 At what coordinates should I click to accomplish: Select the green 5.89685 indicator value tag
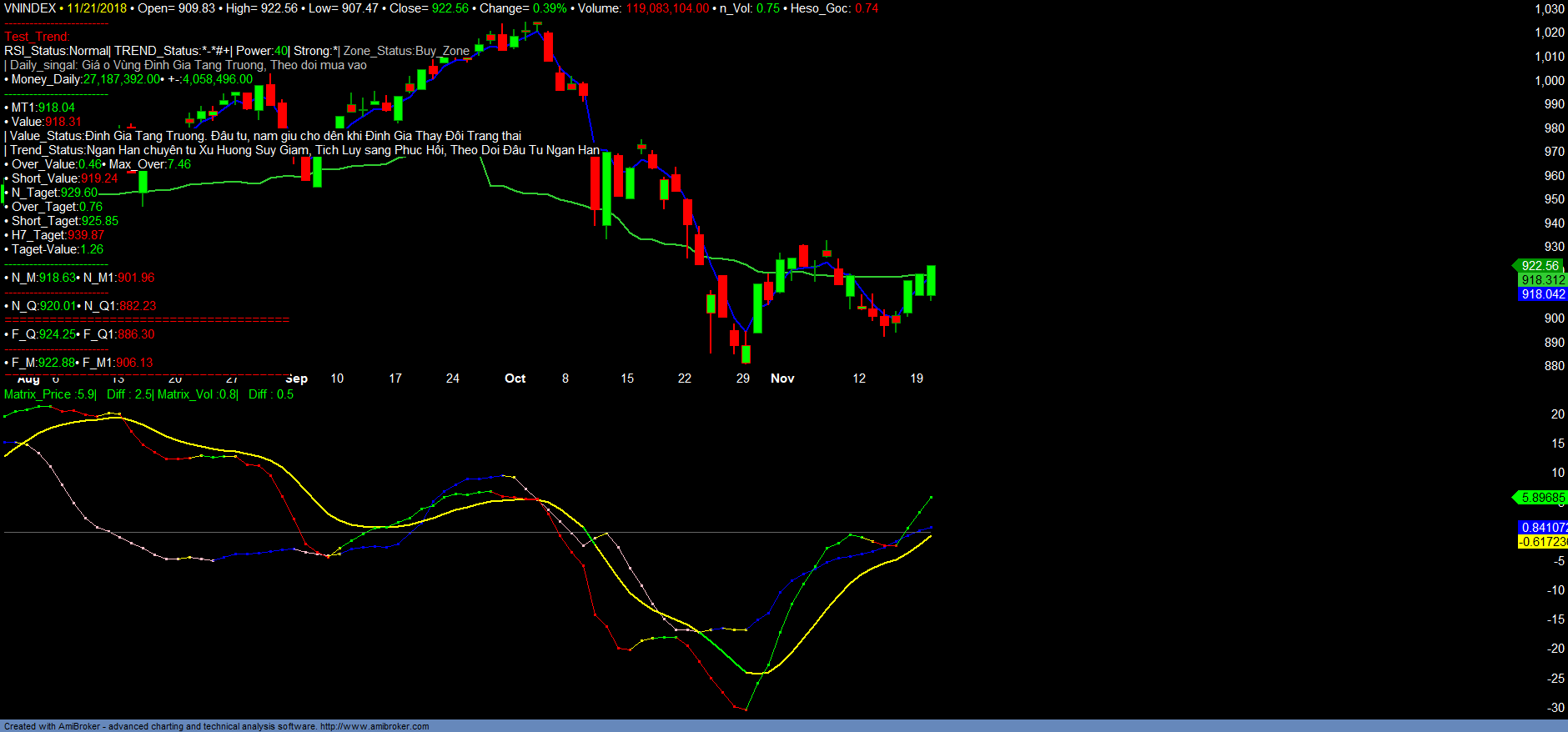point(1542,498)
